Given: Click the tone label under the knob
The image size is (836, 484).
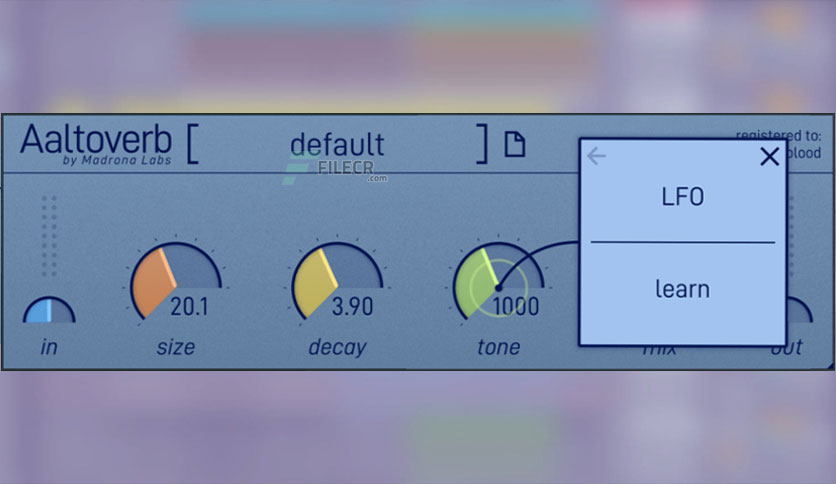Looking at the screenshot, I should click(499, 347).
